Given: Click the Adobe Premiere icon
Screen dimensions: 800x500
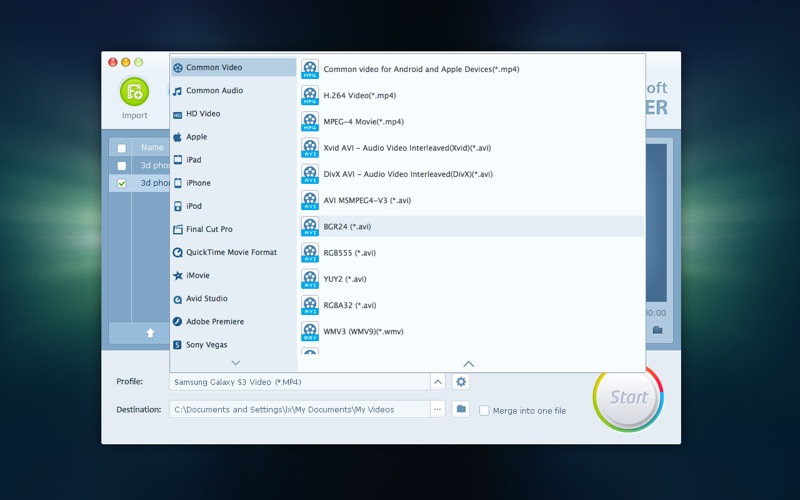Looking at the screenshot, I should click(x=178, y=321).
